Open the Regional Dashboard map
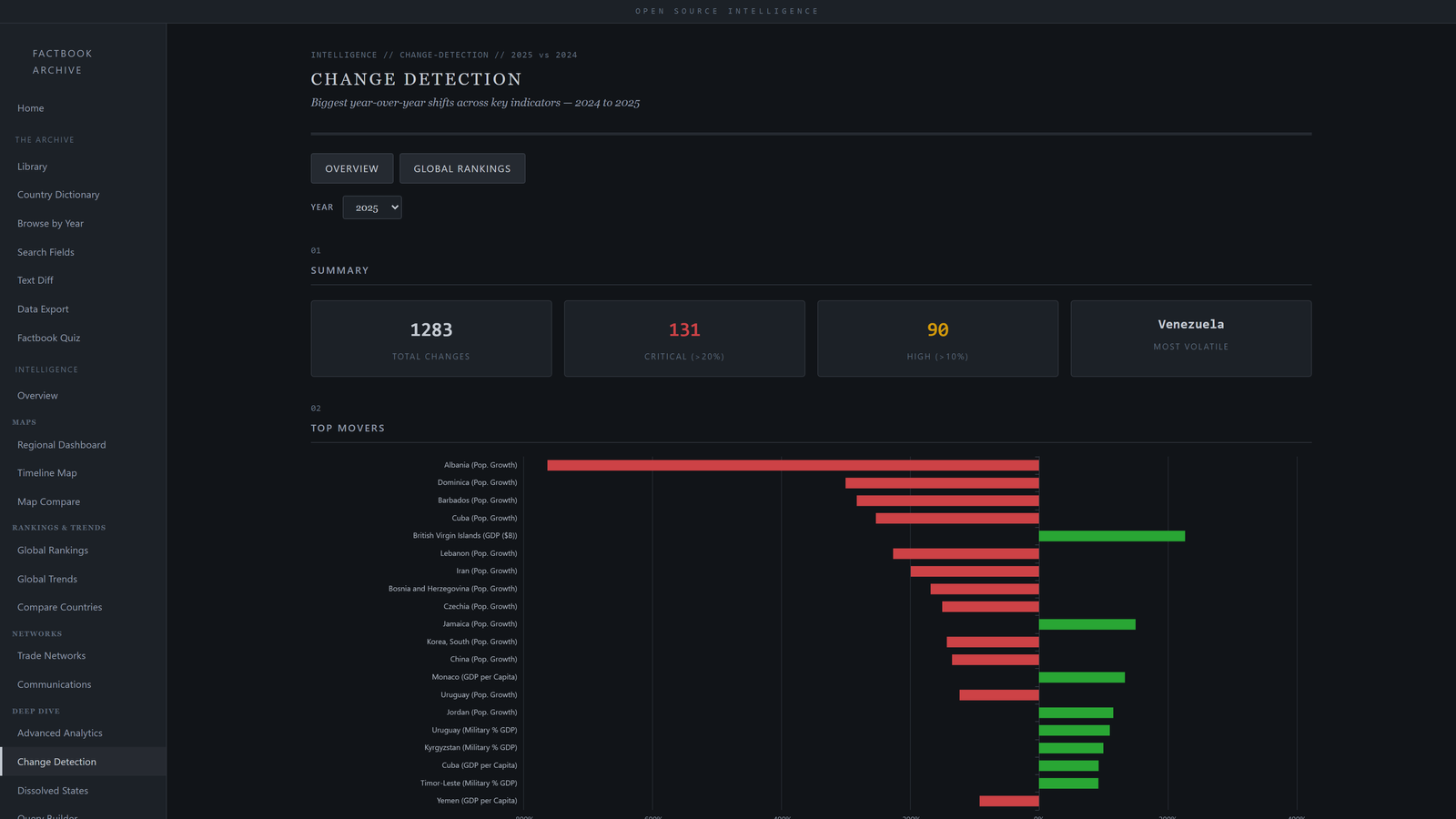 click(x=61, y=445)
